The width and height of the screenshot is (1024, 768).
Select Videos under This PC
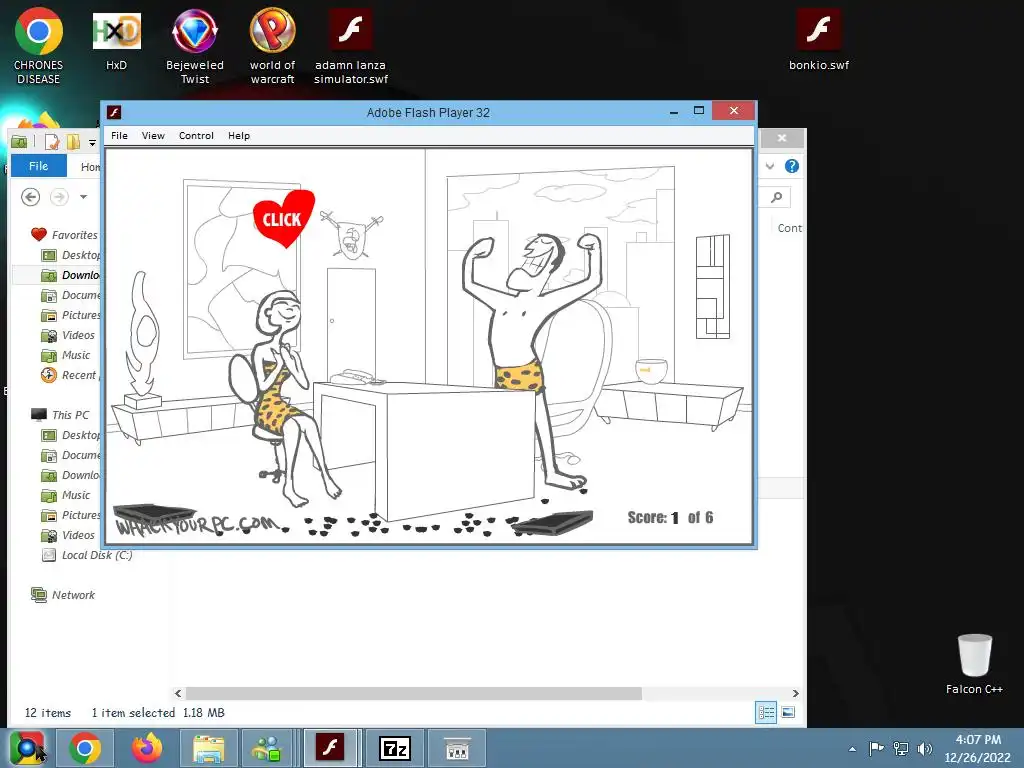(69, 535)
